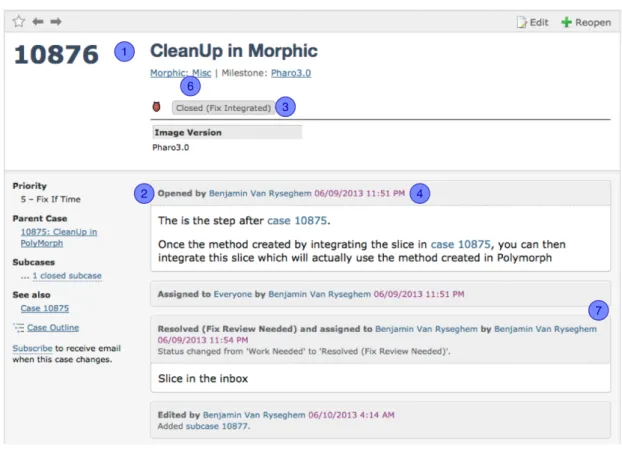Click the Subcases sidebar label
The height and width of the screenshot is (449, 622).
pyautogui.click(x=33, y=262)
